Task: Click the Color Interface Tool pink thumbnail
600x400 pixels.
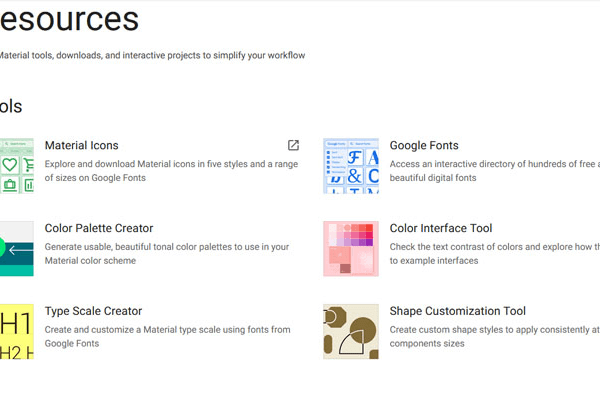Action: (351, 249)
